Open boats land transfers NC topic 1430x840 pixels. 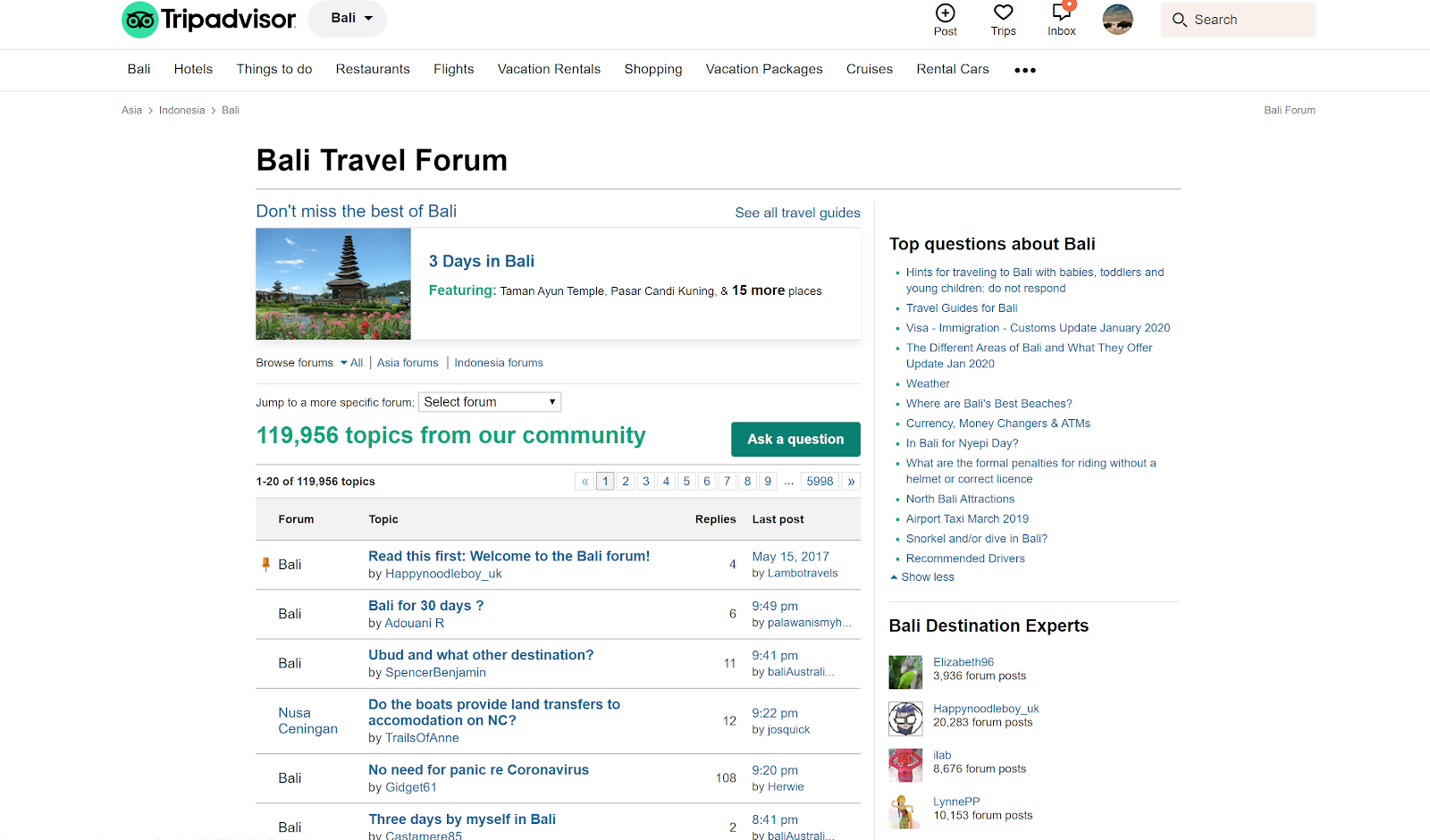[x=494, y=712]
